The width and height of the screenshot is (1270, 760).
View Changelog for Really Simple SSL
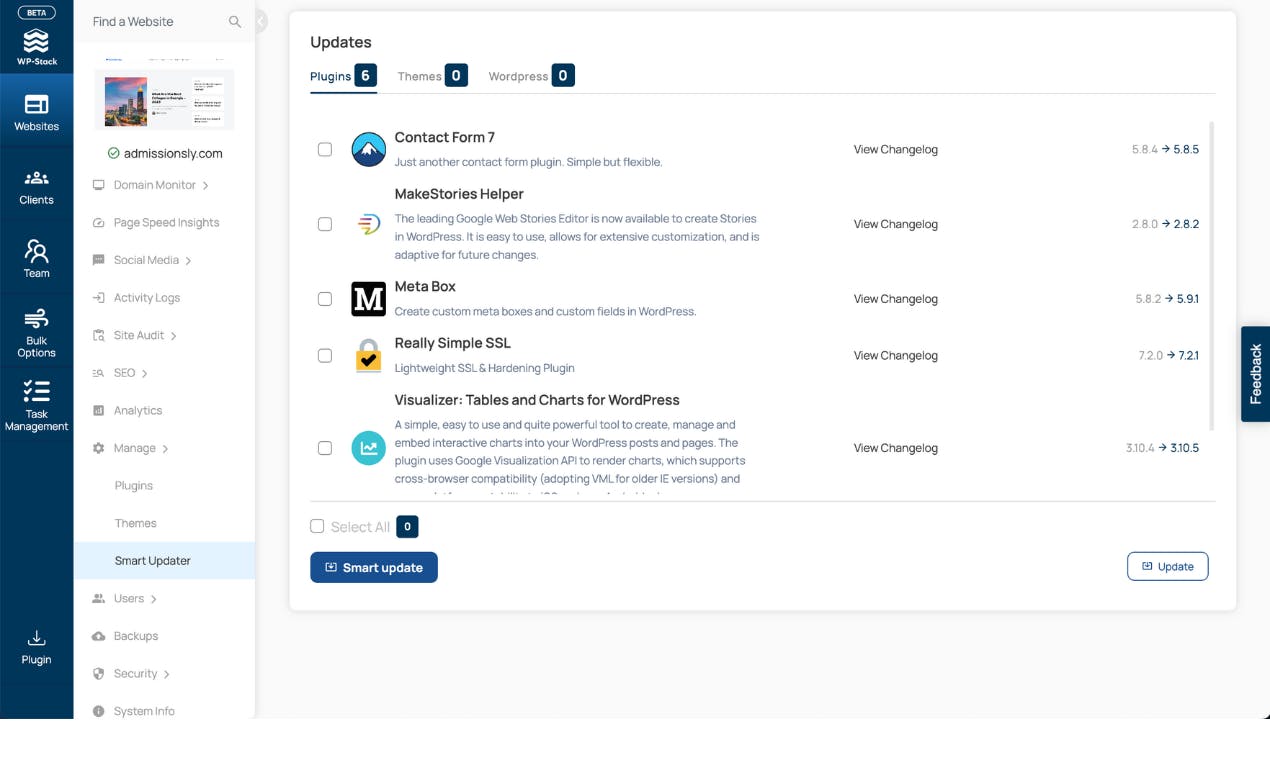(895, 355)
